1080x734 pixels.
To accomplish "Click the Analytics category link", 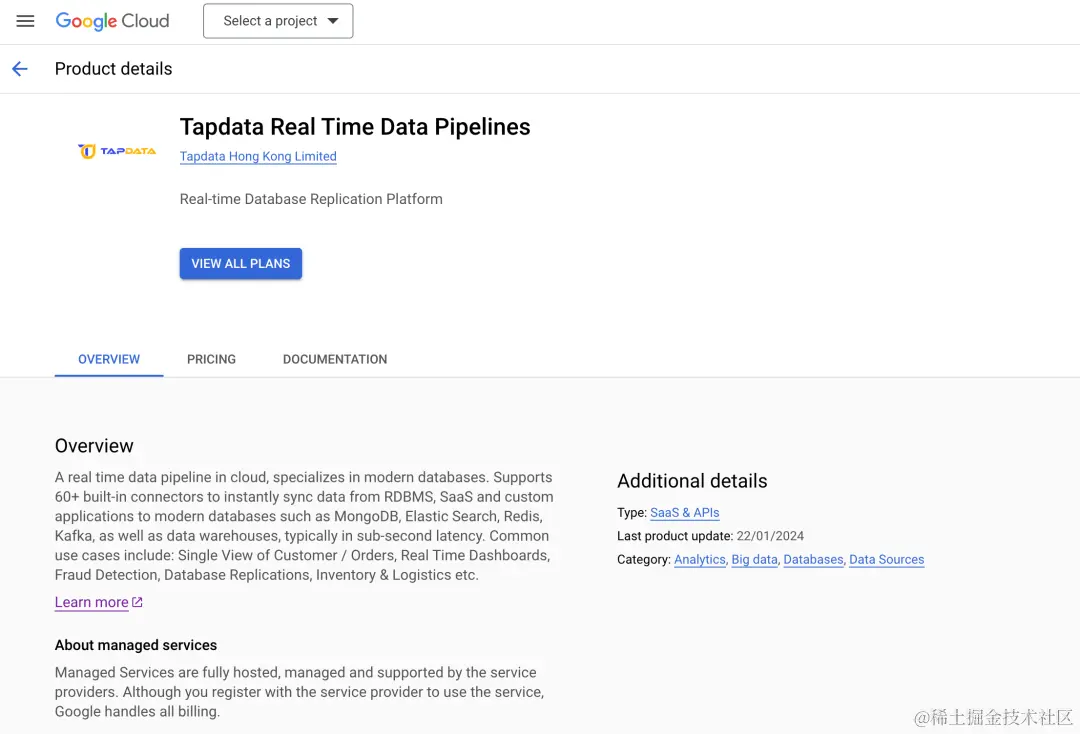I will (x=700, y=560).
